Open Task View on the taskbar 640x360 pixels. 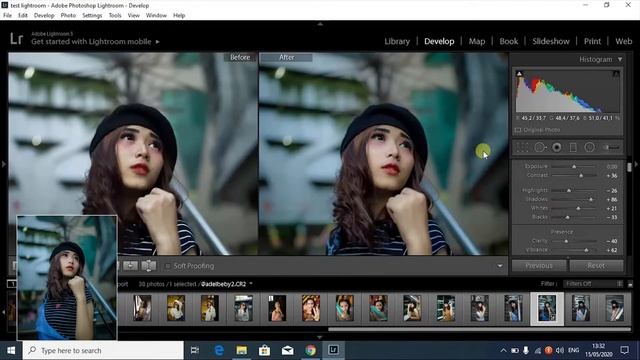click(x=195, y=350)
